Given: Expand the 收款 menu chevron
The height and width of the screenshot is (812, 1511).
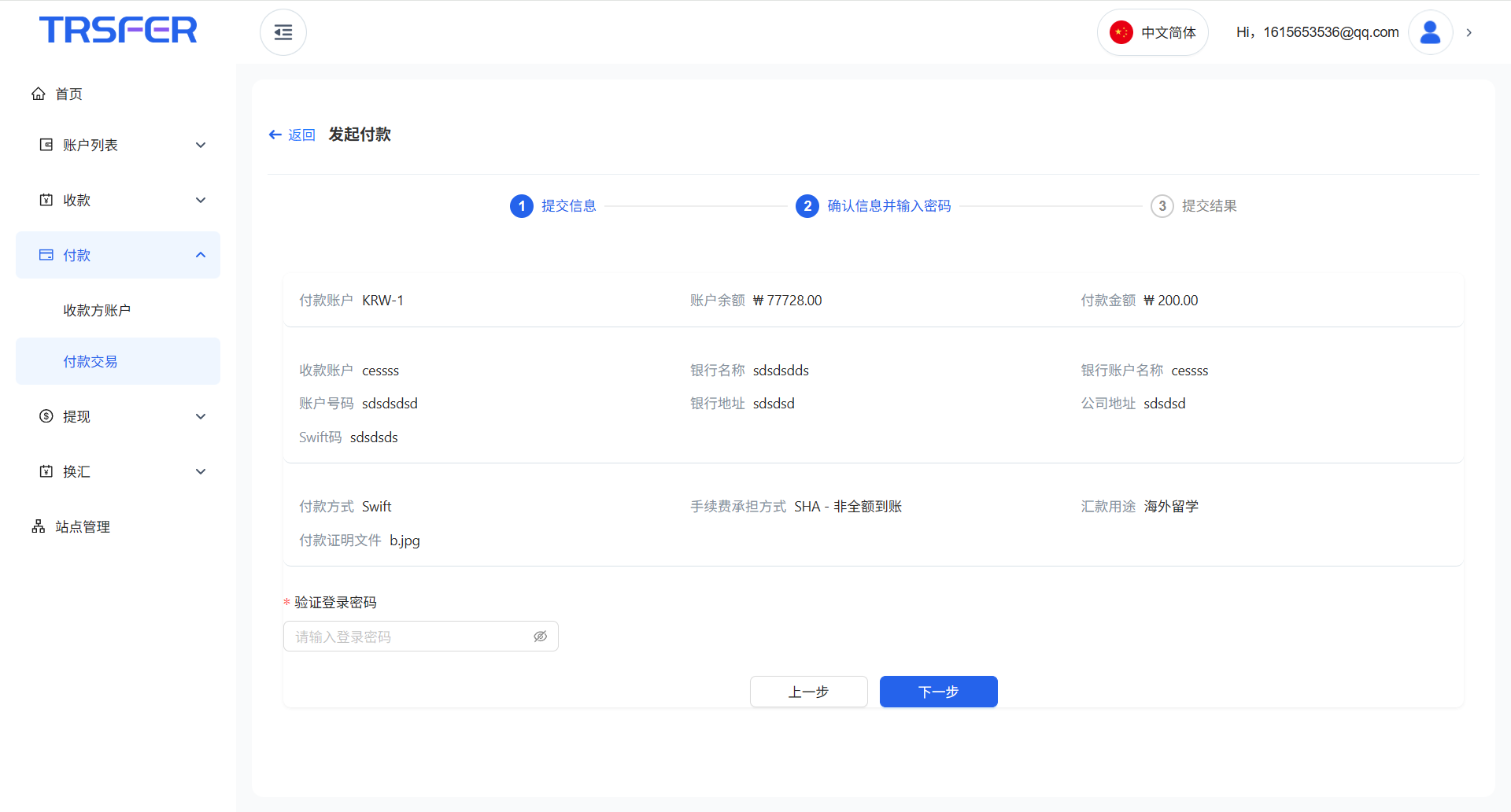Looking at the screenshot, I should click(201, 200).
